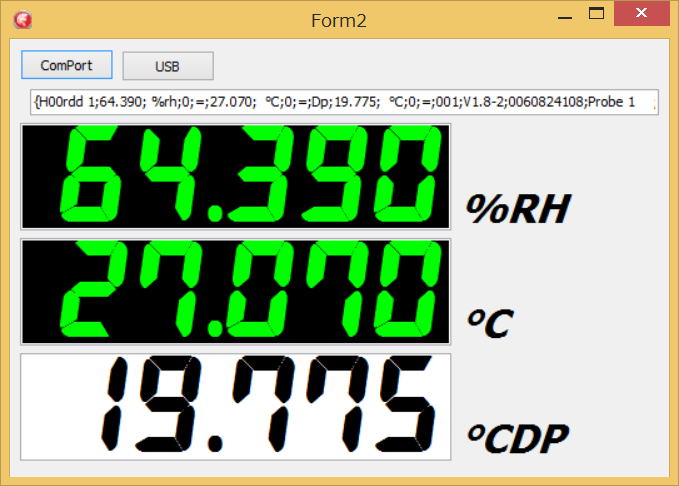
Task: Close the Form2 window
Action: 641,13
